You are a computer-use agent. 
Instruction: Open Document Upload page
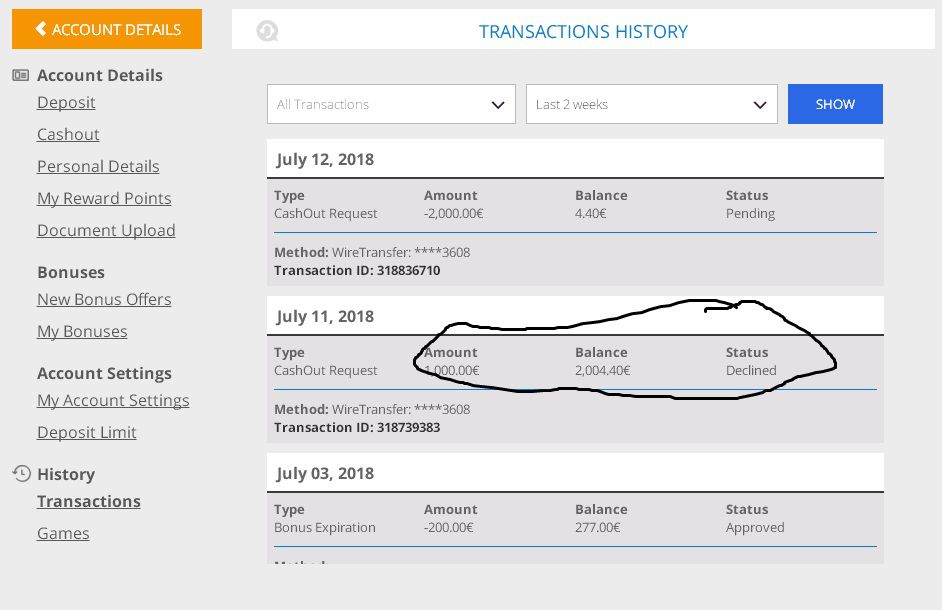(x=106, y=230)
